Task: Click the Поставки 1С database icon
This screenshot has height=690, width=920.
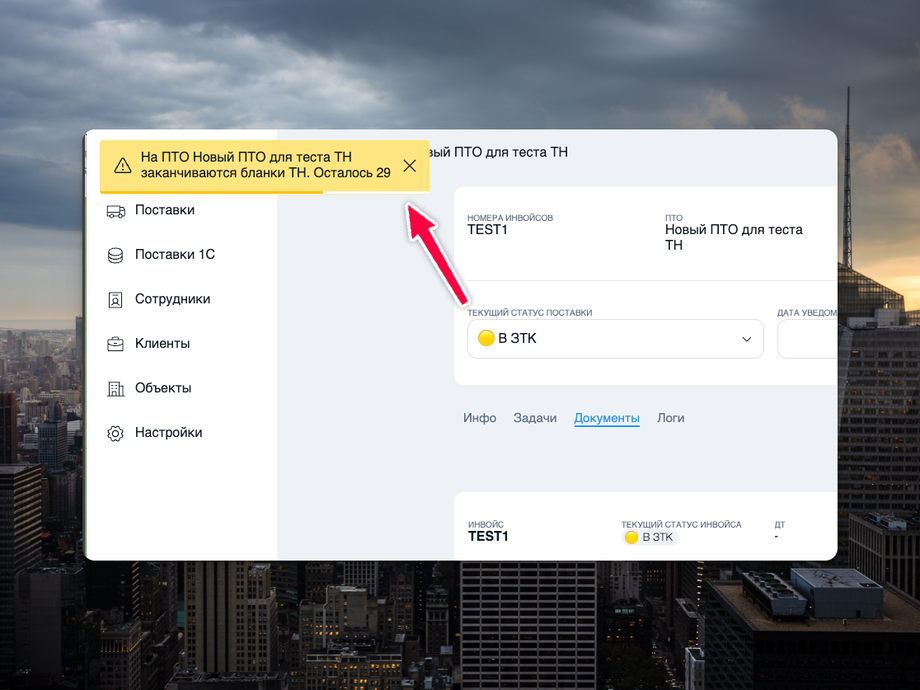Action: click(116, 255)
